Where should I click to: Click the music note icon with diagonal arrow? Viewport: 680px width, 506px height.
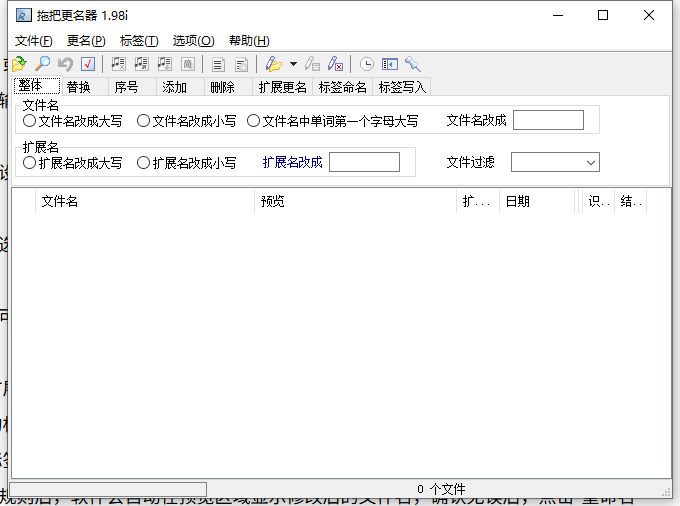(x=141, y=64)
